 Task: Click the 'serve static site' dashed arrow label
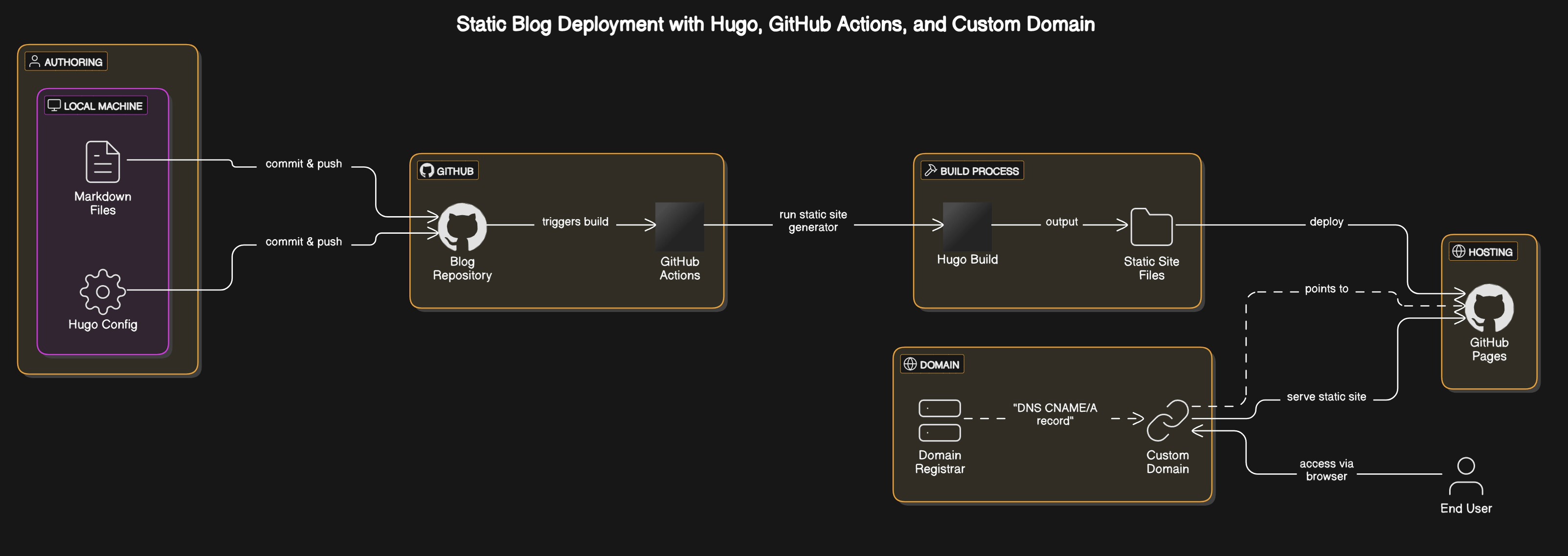pyautogui.click(x=1326, y=396)
